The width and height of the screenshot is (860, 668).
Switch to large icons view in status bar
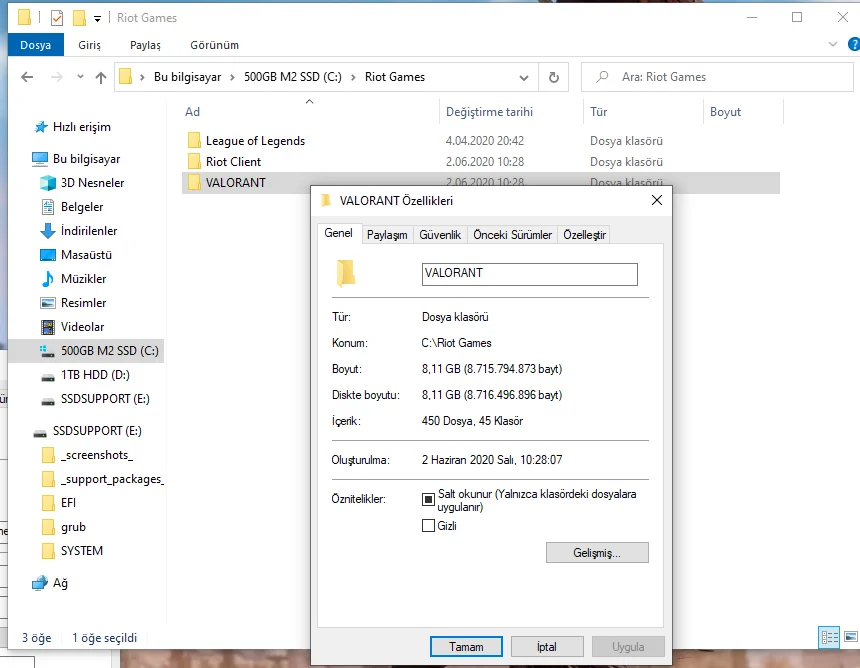pyautogui.click(x=851, y=637)
